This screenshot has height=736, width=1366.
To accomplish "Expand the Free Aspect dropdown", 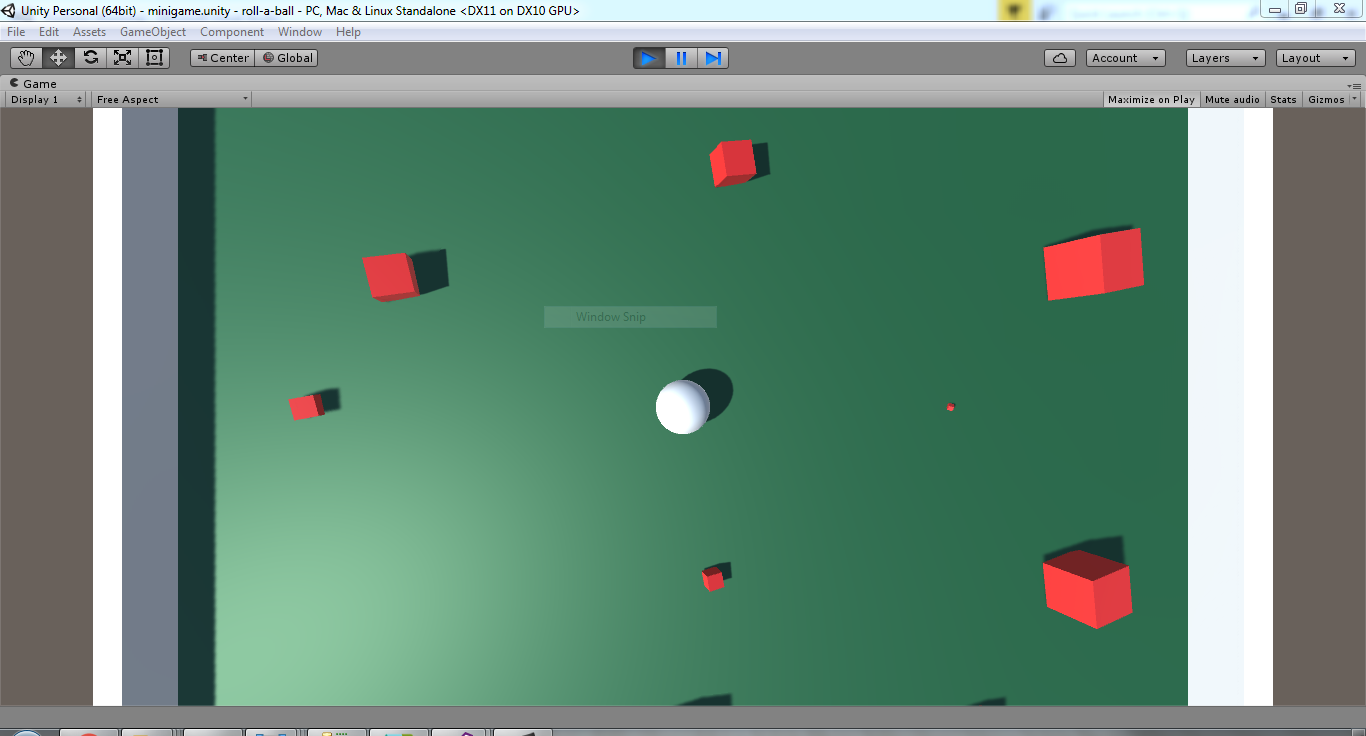I will point(171,99).
